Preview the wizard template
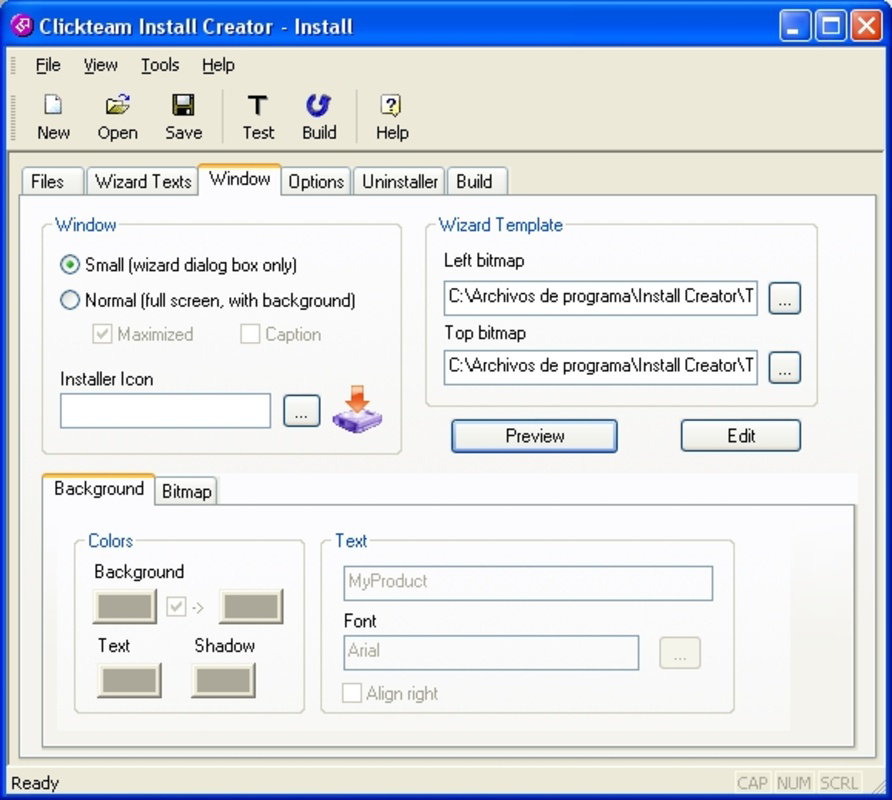This screenshot has height=800, width=892. coord(534,436)
